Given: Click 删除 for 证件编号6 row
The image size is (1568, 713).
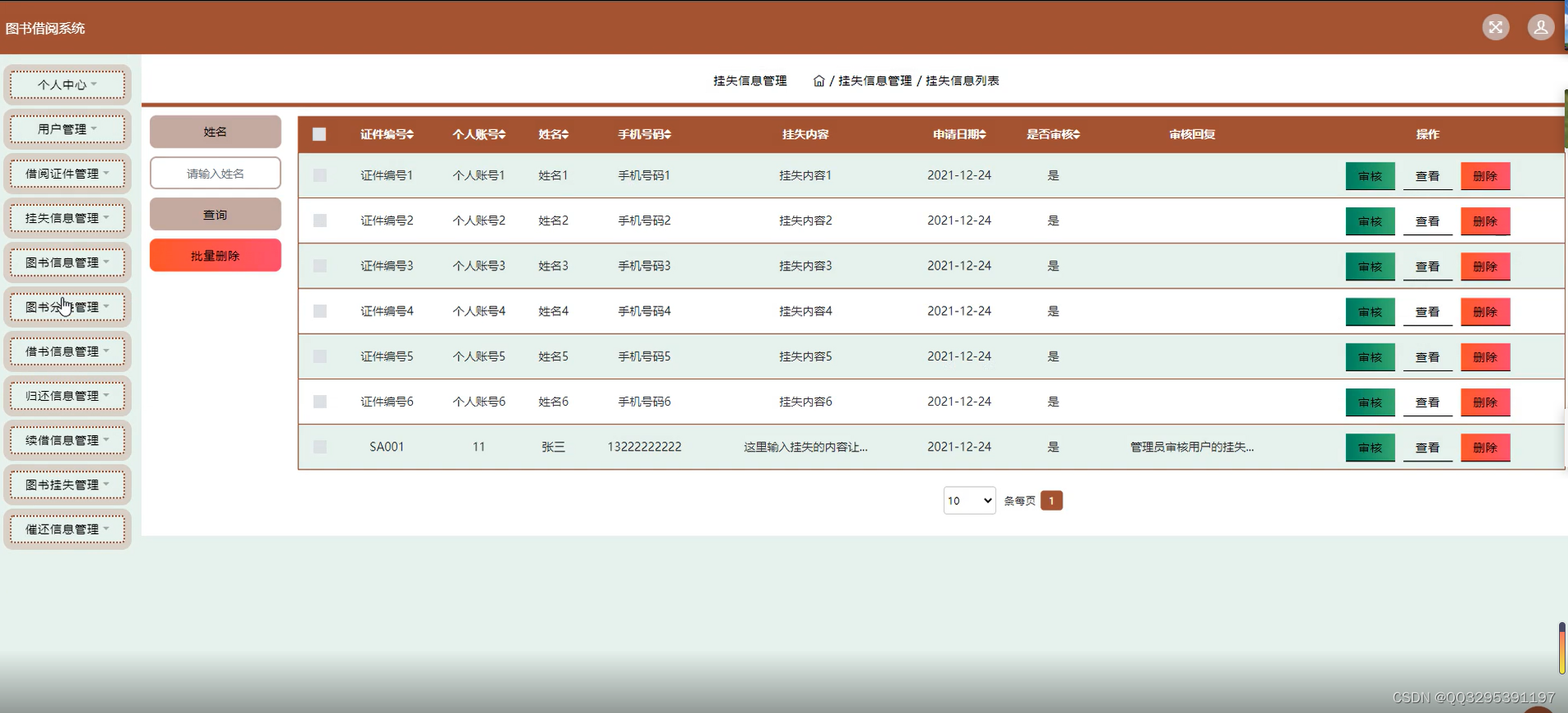Looking at the screenshot, I should (x=1485, y=402).
